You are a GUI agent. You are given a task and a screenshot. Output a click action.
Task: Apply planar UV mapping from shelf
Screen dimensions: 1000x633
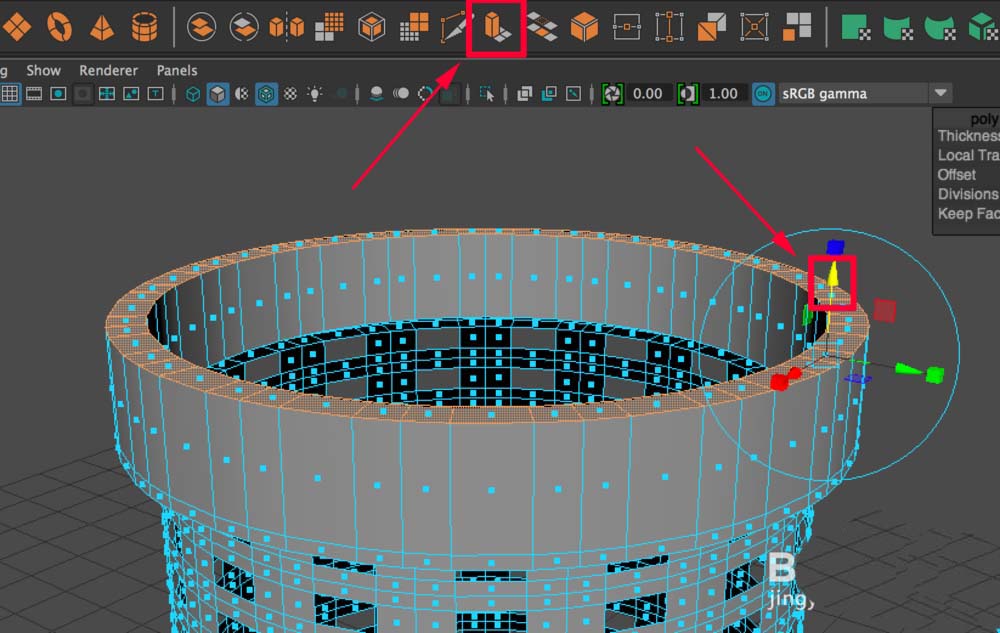pyautogui.click(x=855, y=27)
